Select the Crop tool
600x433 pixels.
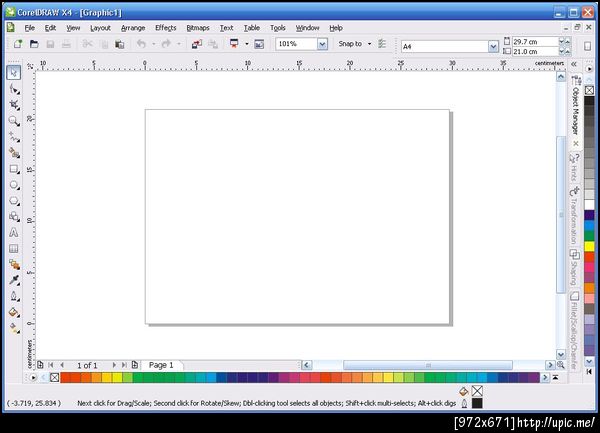(14, 105)
